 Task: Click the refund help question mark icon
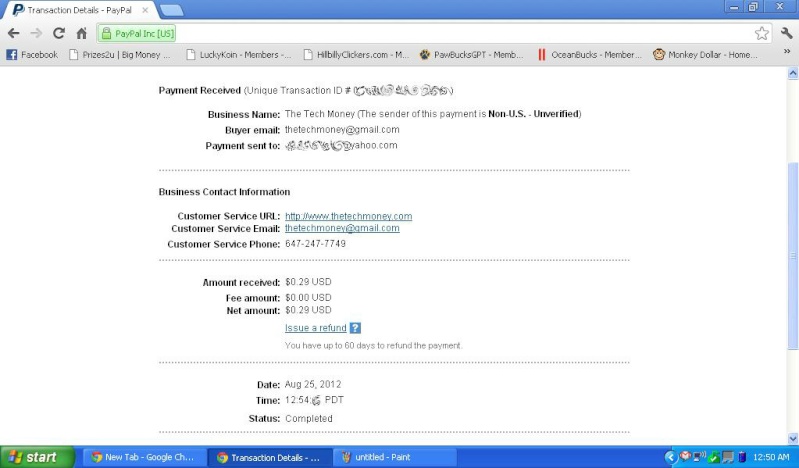point(355,328)
